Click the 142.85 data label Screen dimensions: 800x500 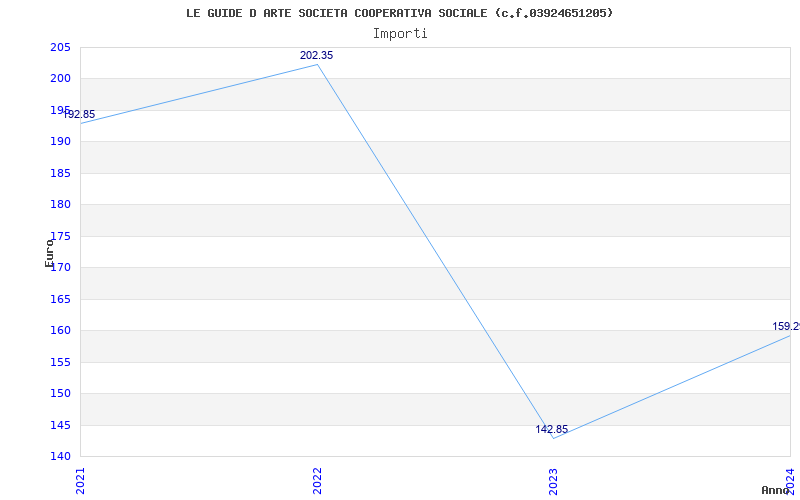click(552, 429)
